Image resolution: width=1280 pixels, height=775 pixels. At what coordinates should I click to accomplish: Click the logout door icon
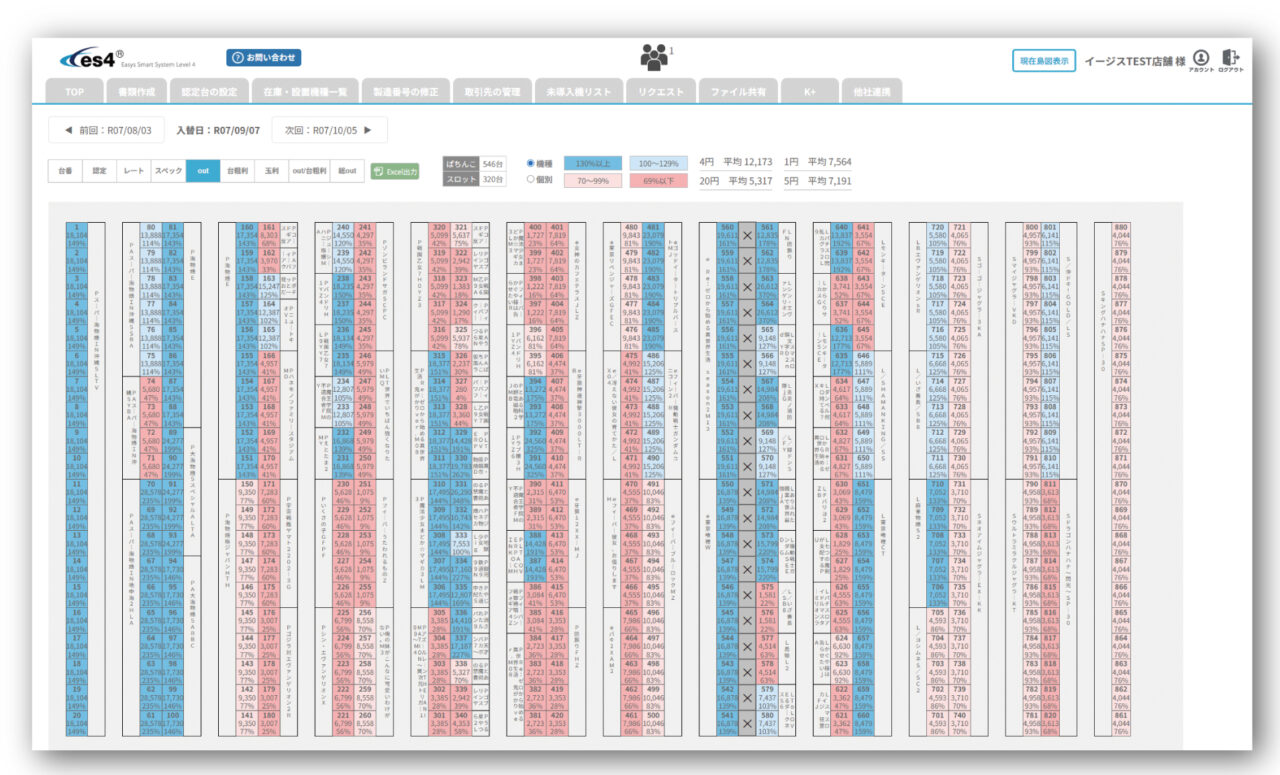point(1231,60)
